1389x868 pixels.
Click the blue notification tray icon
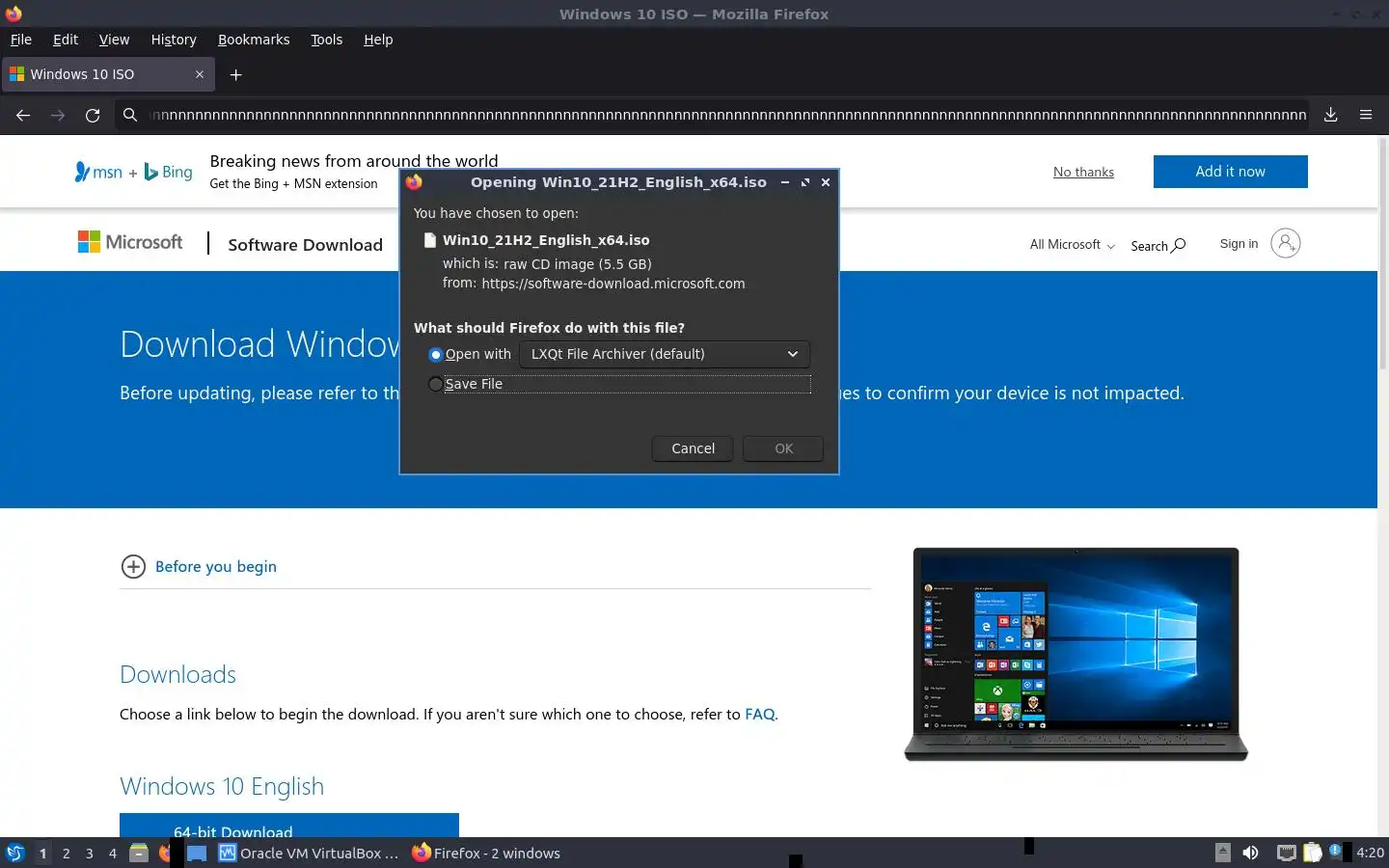(1336, 851)
